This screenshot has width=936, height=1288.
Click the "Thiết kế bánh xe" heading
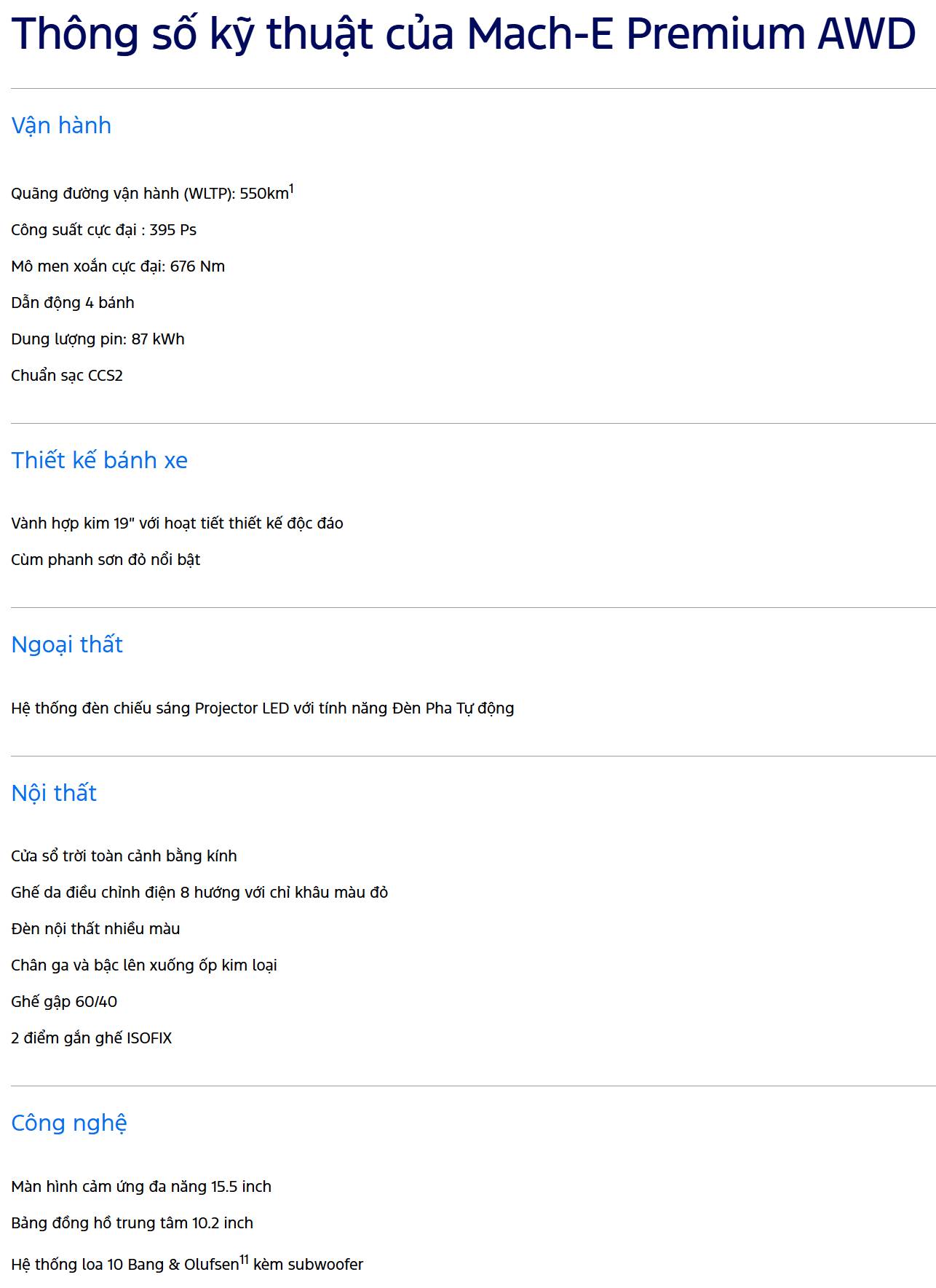tap(99, 460)
